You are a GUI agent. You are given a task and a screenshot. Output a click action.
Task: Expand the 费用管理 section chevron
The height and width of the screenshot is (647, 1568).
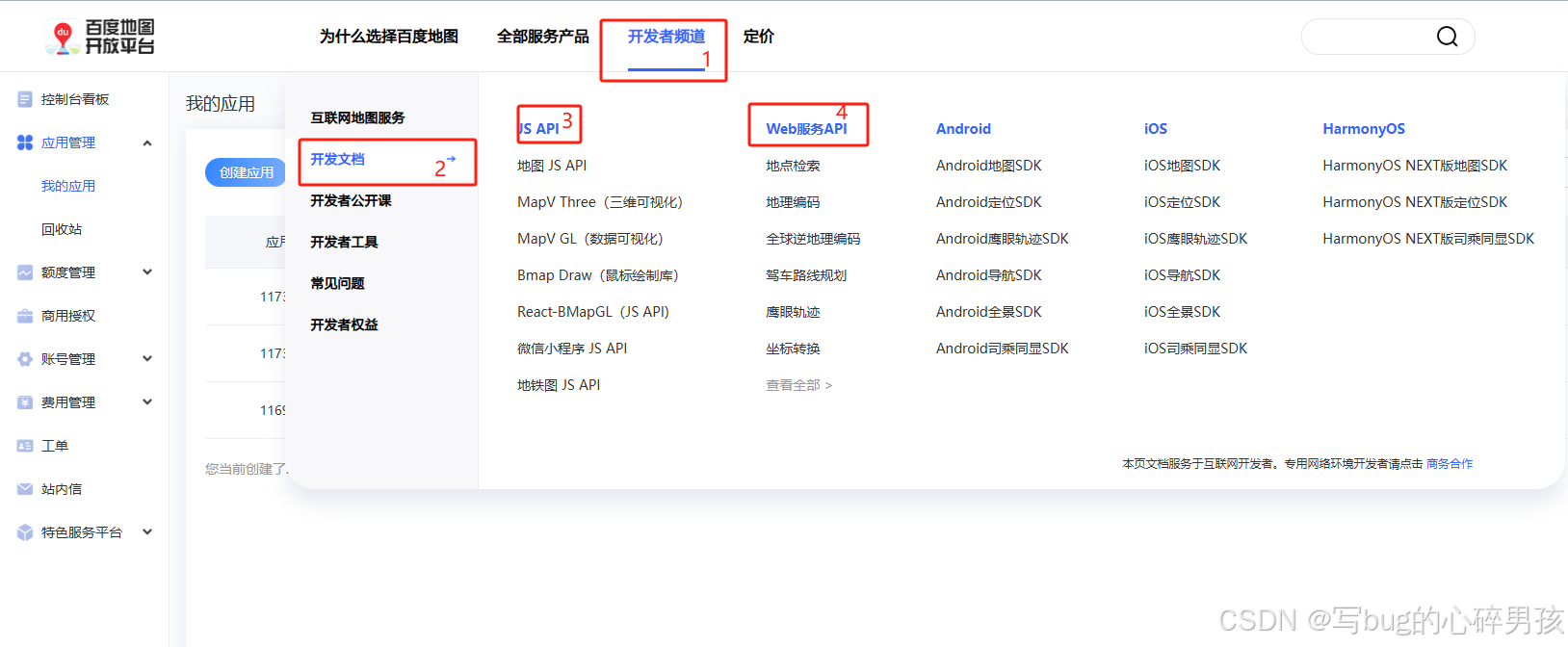coord(147,402)
